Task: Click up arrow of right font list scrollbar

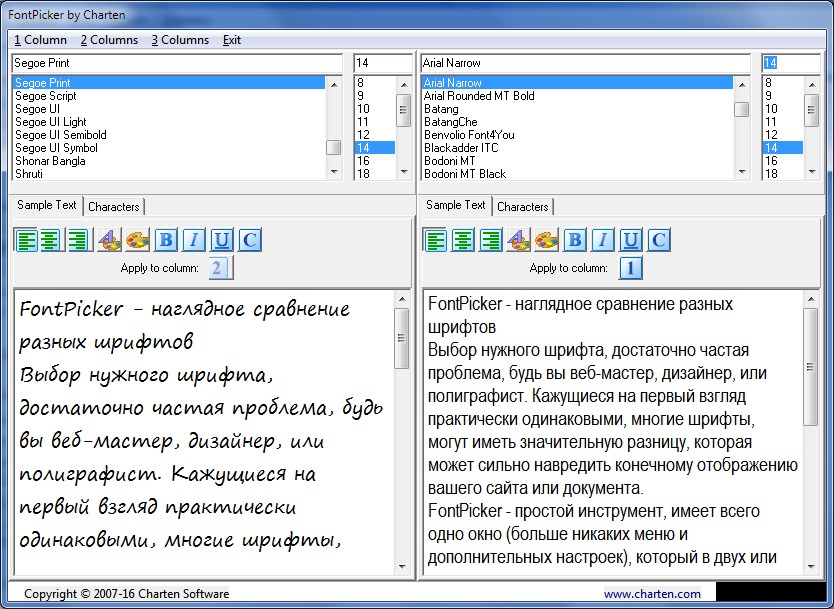Action: pyautogui.click(x=742, y=84)
